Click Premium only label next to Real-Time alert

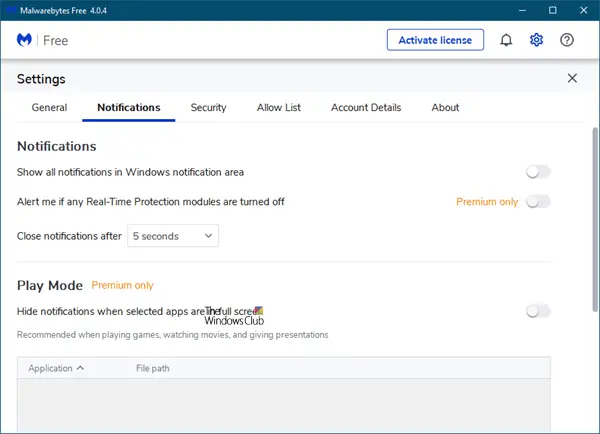(x=487, y=202)
